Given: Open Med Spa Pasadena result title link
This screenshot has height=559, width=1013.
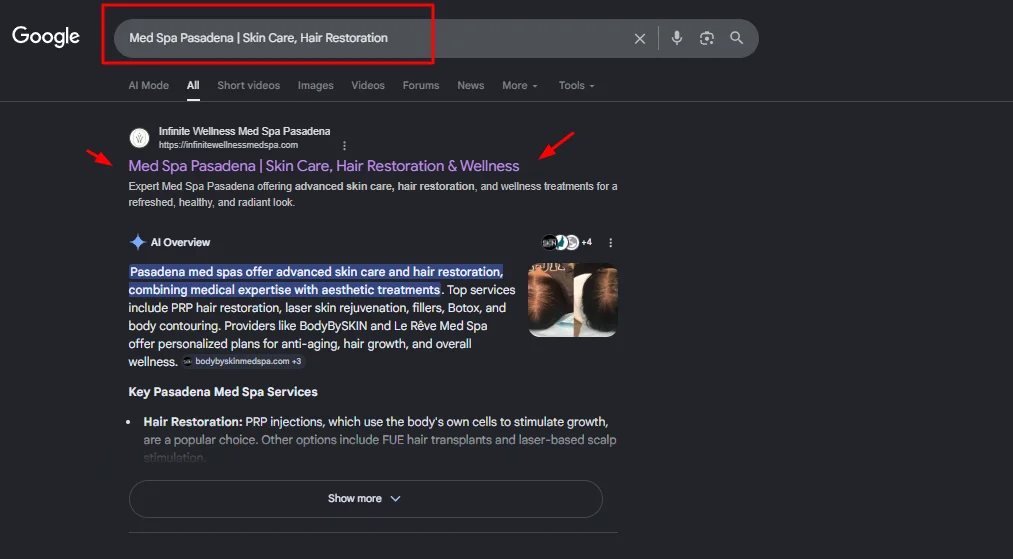Looking at the screenshot, I should pyautogui.click(x=324, y=166).
